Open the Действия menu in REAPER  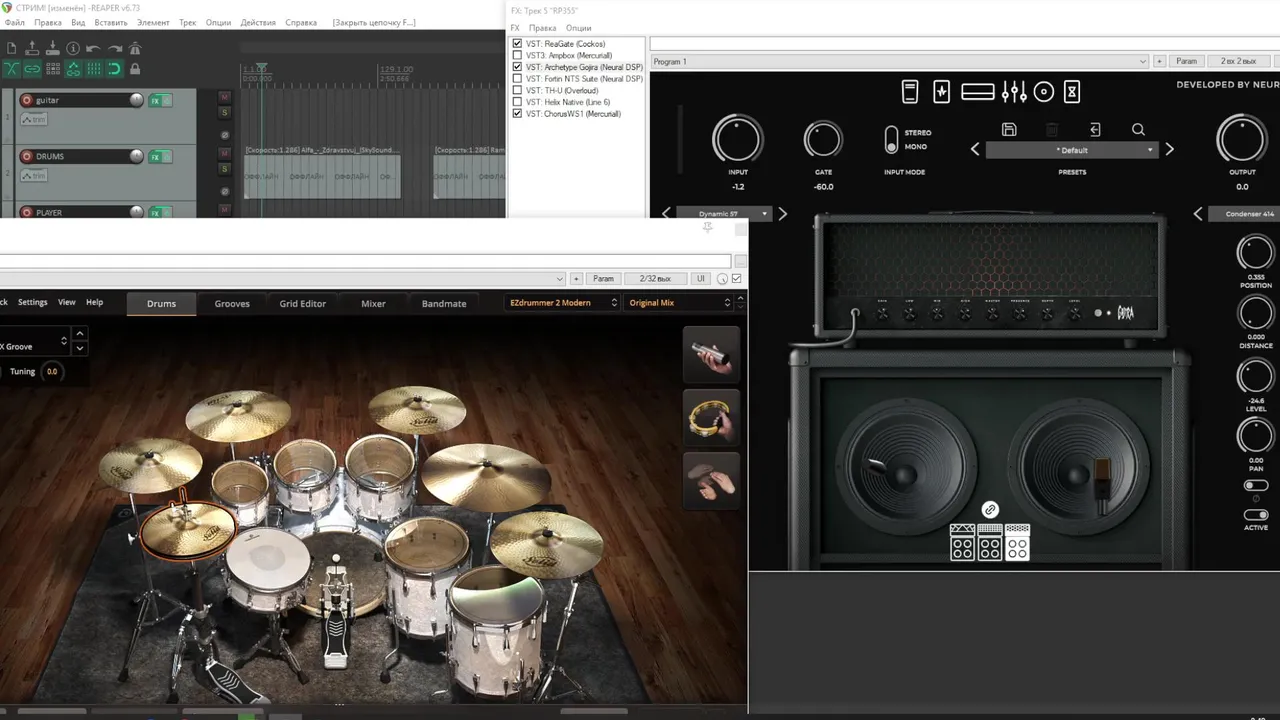pos(258,22)
